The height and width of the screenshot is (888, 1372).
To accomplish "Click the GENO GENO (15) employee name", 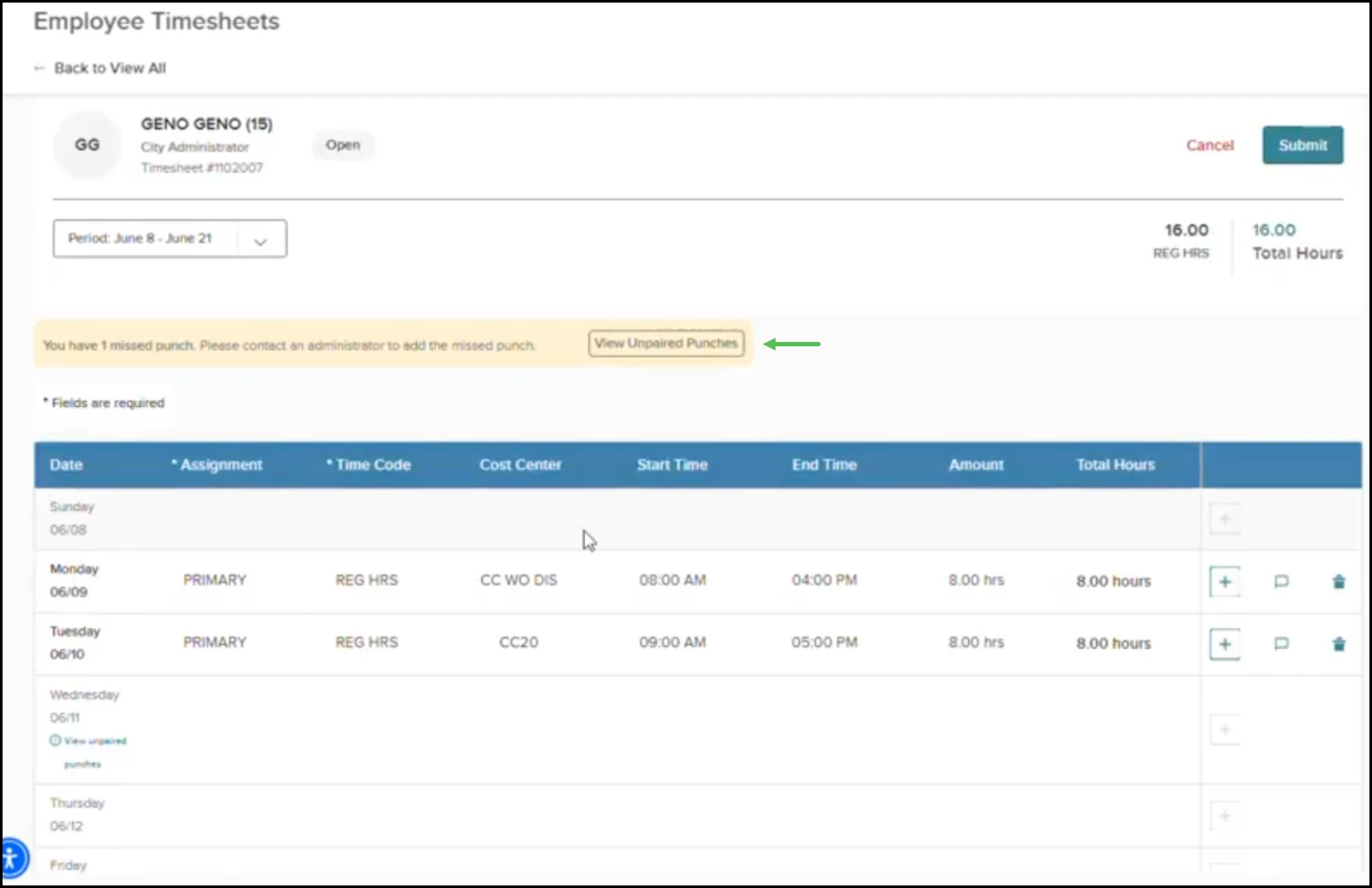I will tap(207, 124).
